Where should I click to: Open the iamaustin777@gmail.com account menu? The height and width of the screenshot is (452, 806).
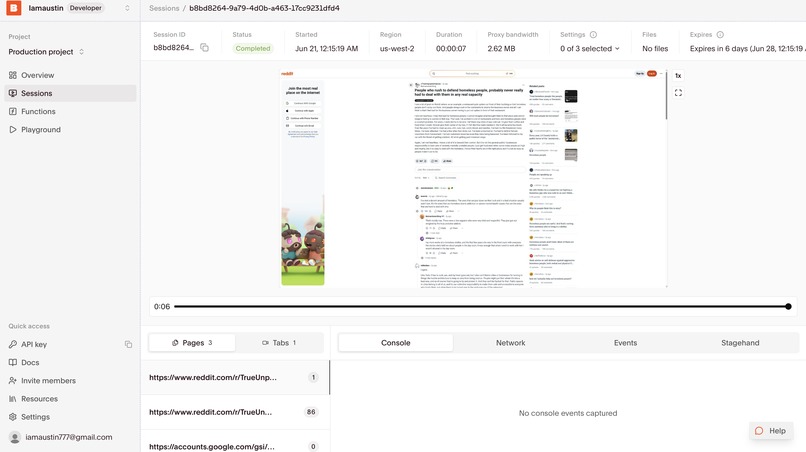pyautogui.click(x=68, y=437)
